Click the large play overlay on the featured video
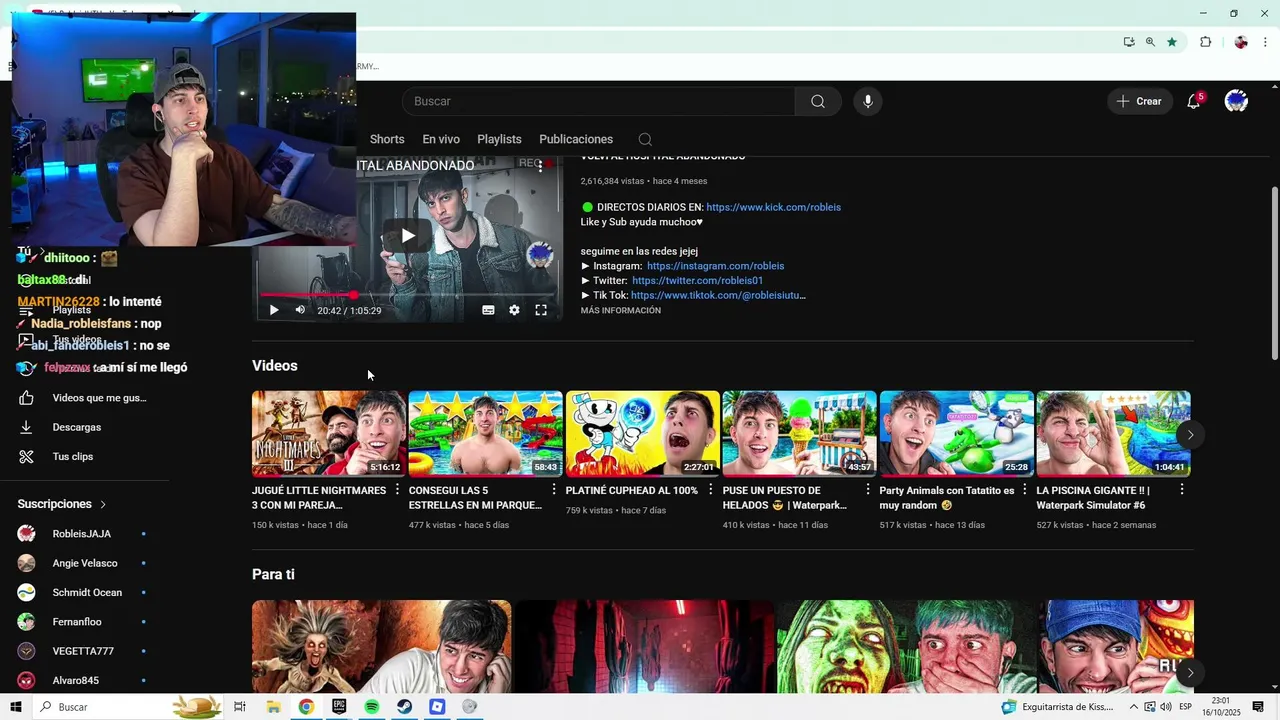1280x720 pixels. (x=408, y=236)
